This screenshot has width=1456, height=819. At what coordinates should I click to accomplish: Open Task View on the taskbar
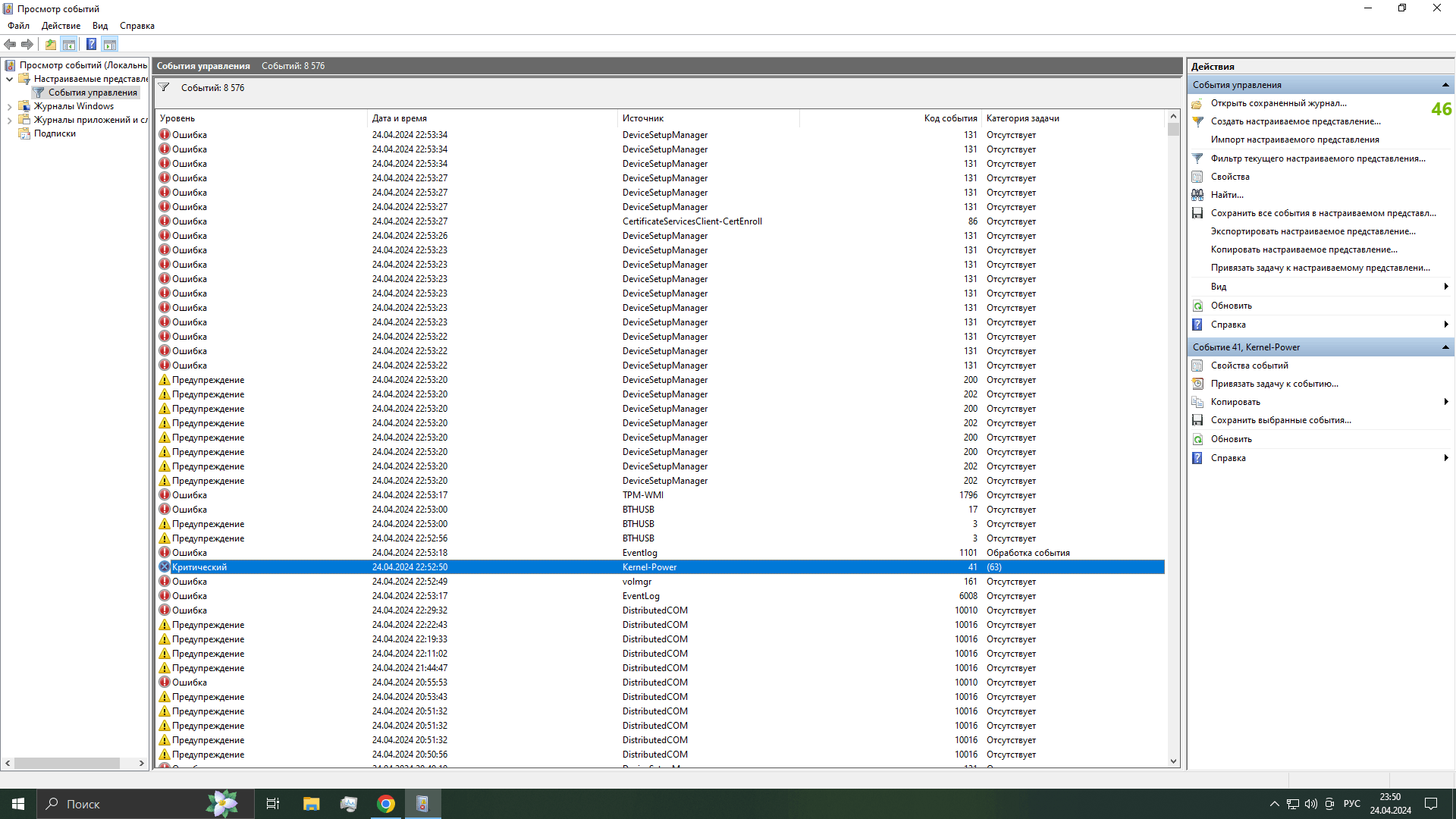(273, 804)
